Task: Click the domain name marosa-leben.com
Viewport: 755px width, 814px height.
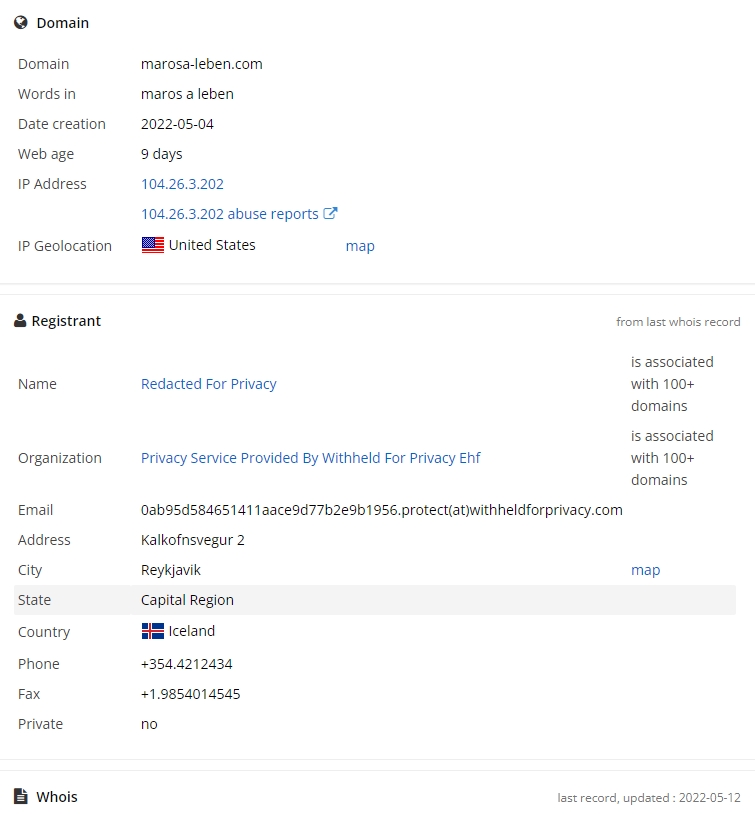Action: [201, 64]
